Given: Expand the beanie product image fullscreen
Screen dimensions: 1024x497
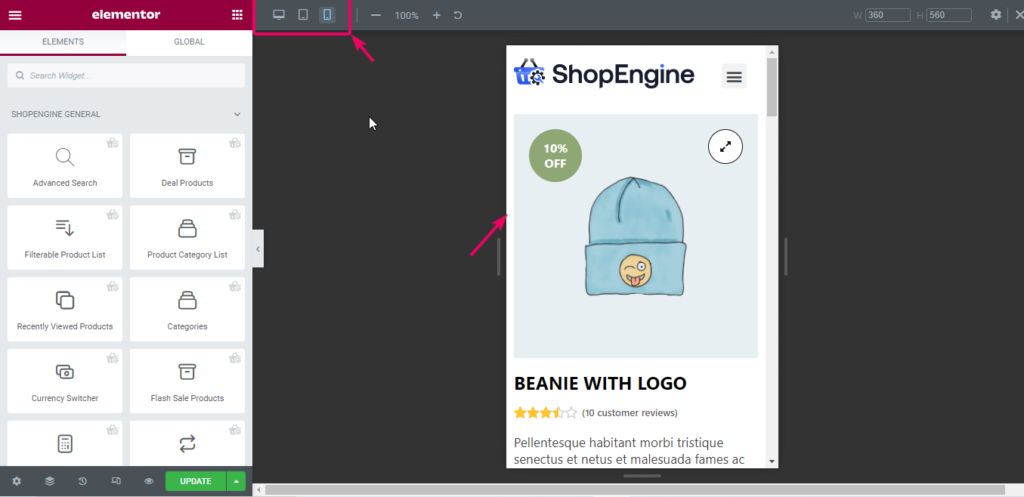Looking at the screenshot, I should tap(725, 147).
